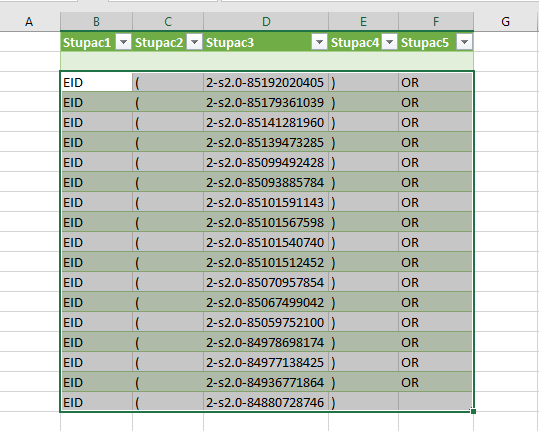
Task: Select column B header
Action: pyautogui.click(x=96, y=22)
